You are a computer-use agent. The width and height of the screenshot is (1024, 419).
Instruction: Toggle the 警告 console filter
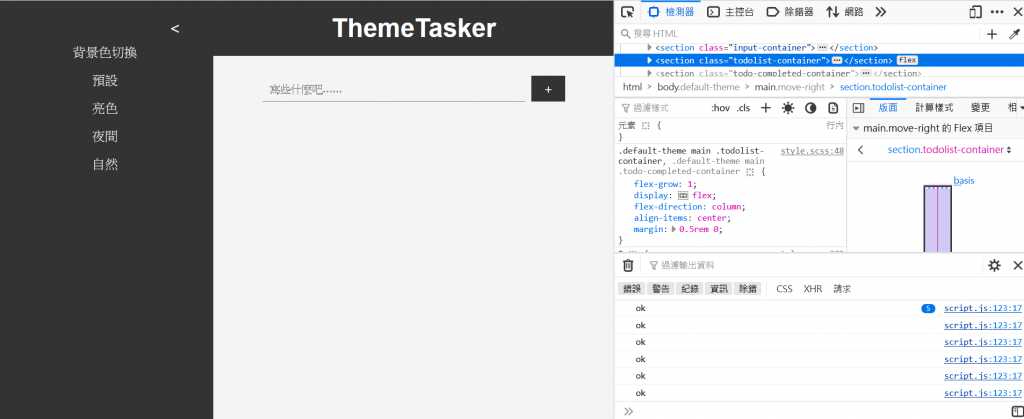[x=661, y=288]
